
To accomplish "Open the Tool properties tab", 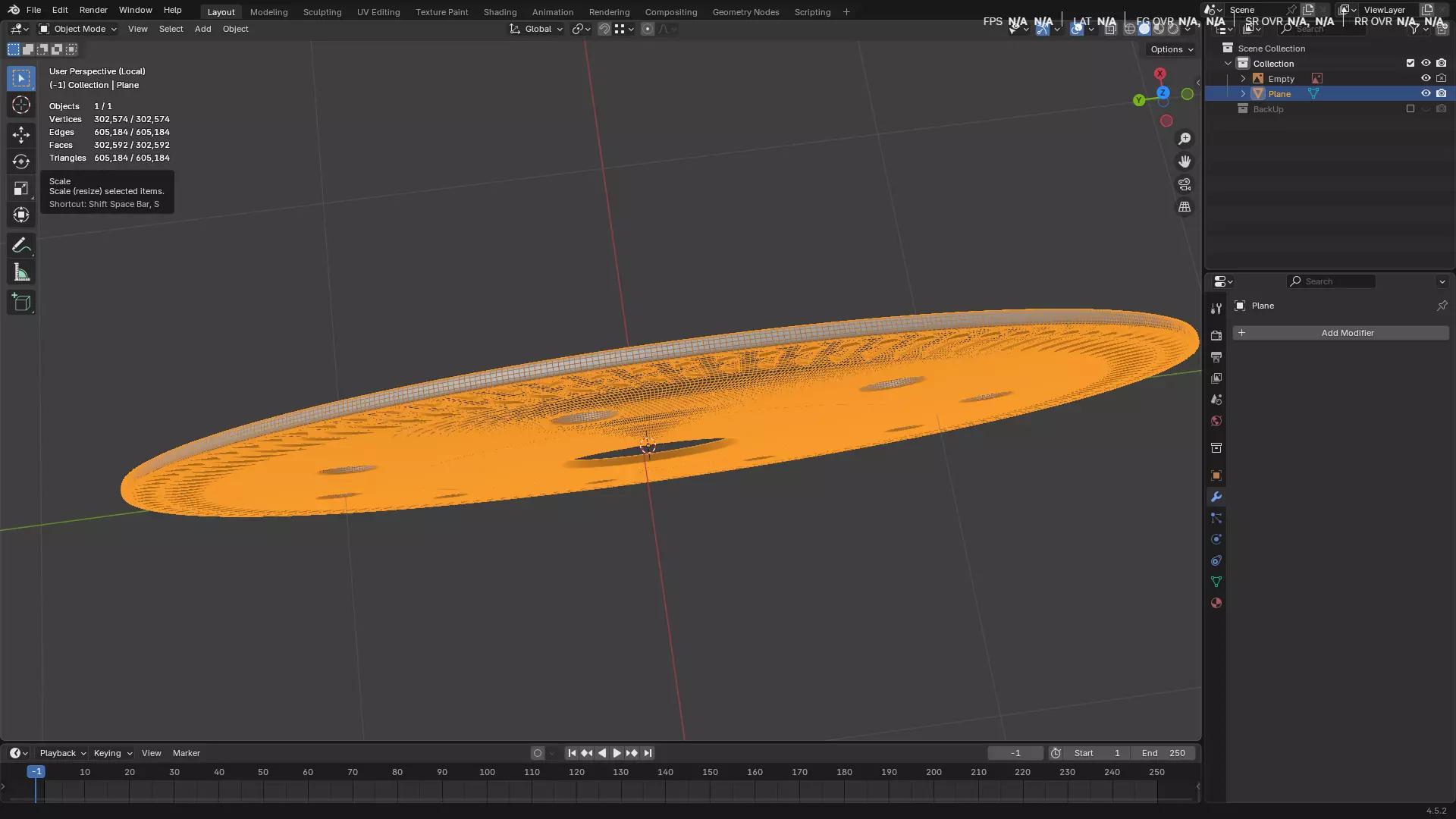I will point(1216,309).
